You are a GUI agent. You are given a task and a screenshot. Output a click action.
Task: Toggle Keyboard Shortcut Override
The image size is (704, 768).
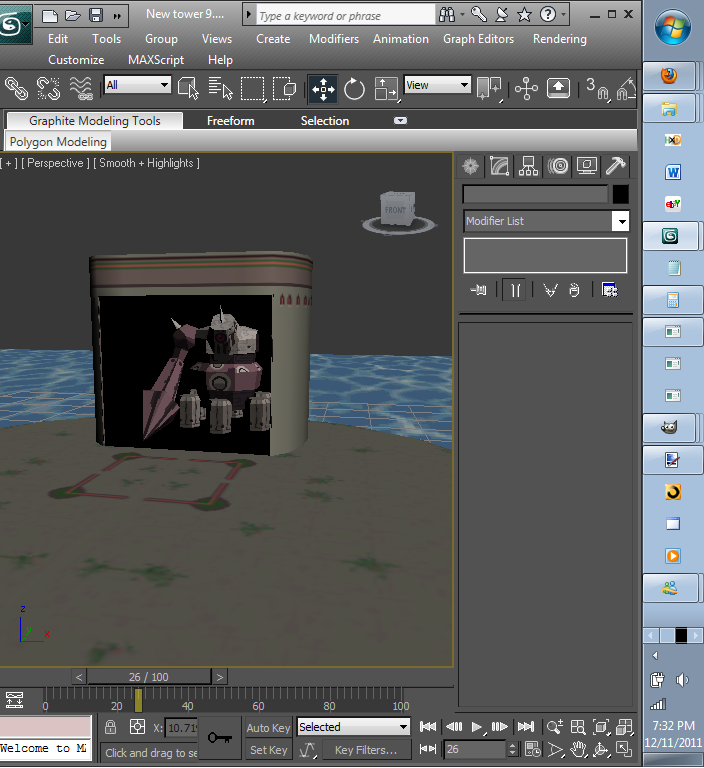click(558, 89)
